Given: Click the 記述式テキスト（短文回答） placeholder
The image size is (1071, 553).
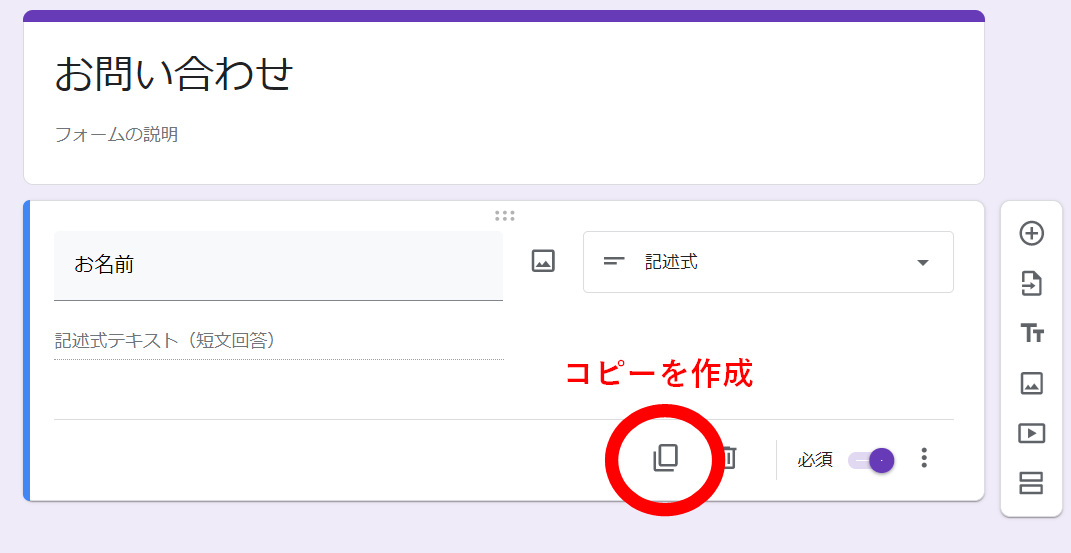Looking at the screenshot, I should pos(167,340).
